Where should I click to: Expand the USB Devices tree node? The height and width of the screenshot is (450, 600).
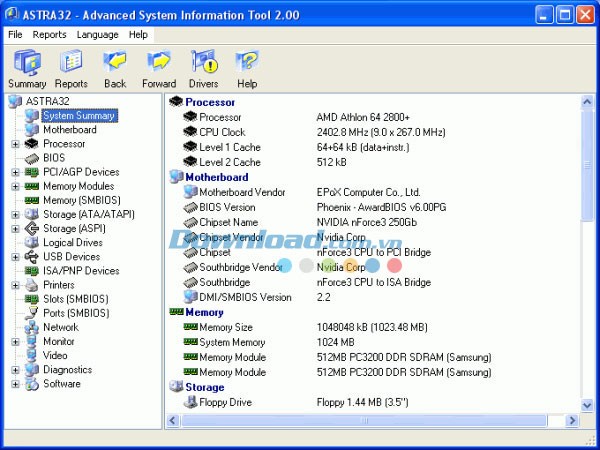(15, 257)
